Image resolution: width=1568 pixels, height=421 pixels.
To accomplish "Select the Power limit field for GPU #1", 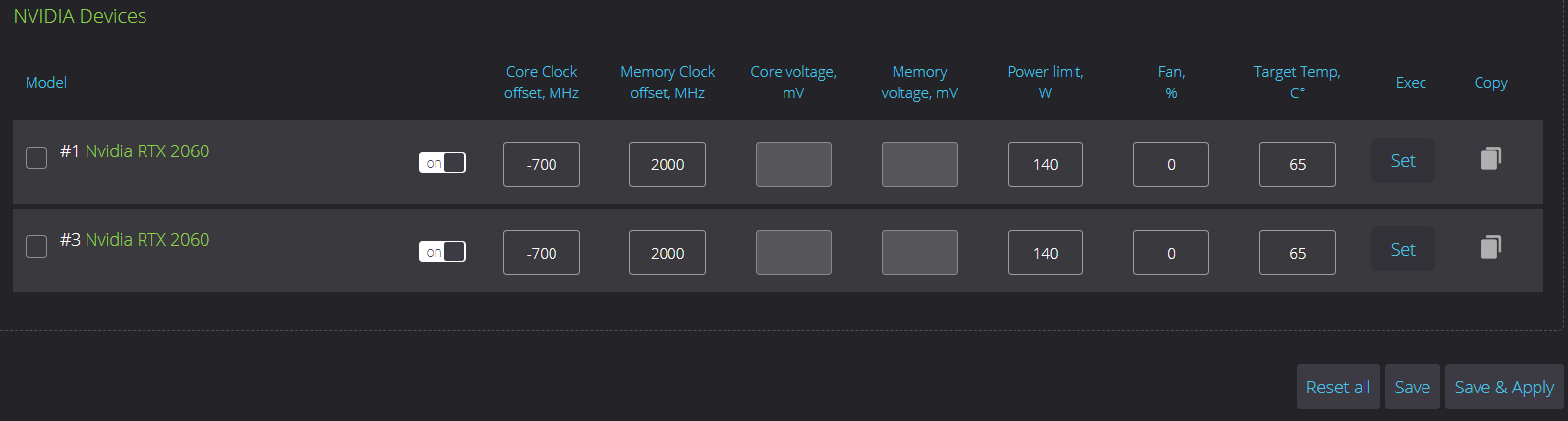I will 1045,164.
